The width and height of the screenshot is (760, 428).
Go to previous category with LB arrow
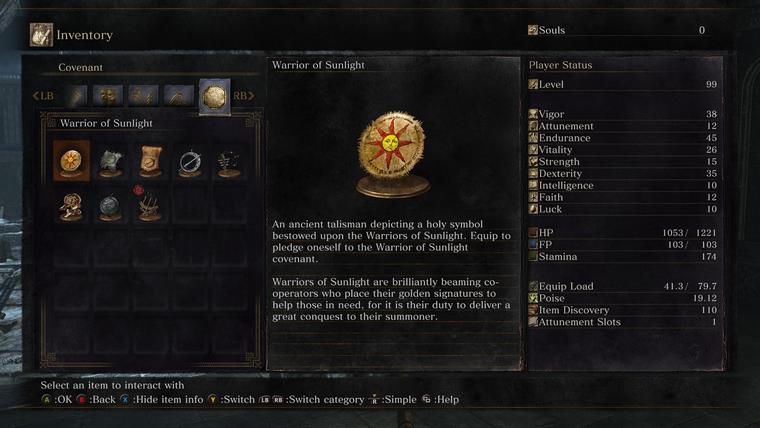coord(43,95)
